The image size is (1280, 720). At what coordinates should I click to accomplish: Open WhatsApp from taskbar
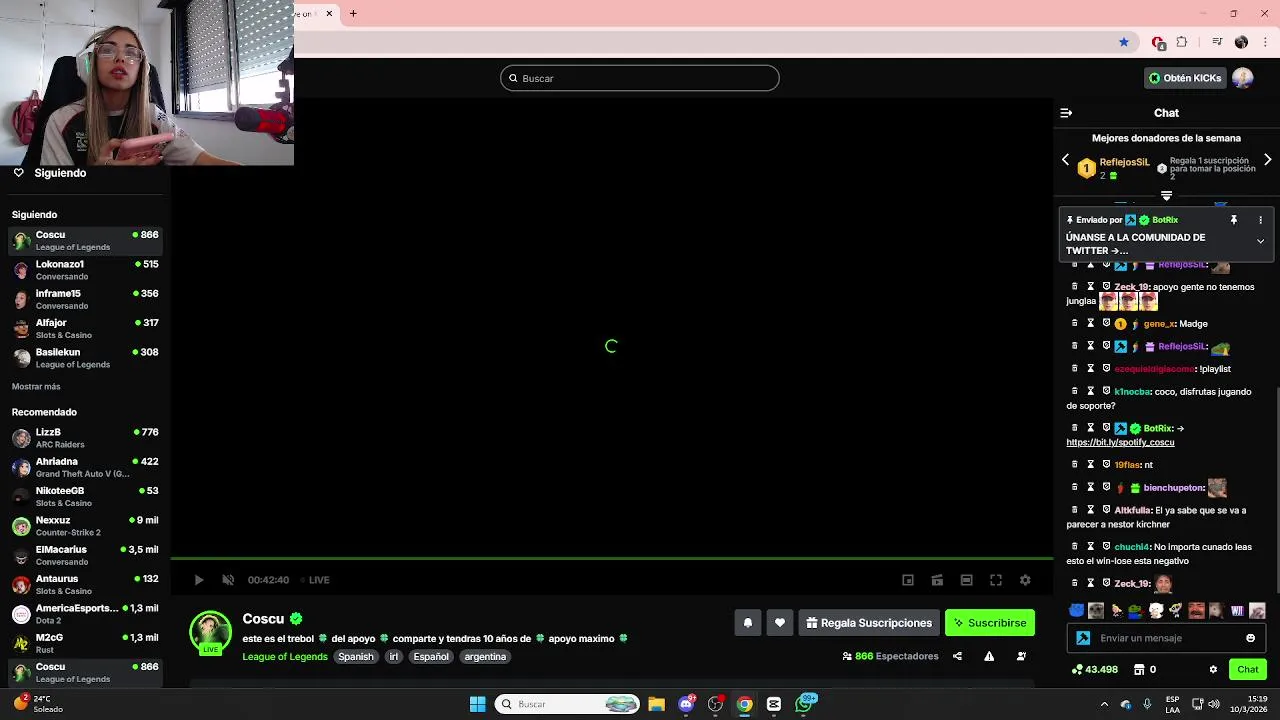coord(803,704)
